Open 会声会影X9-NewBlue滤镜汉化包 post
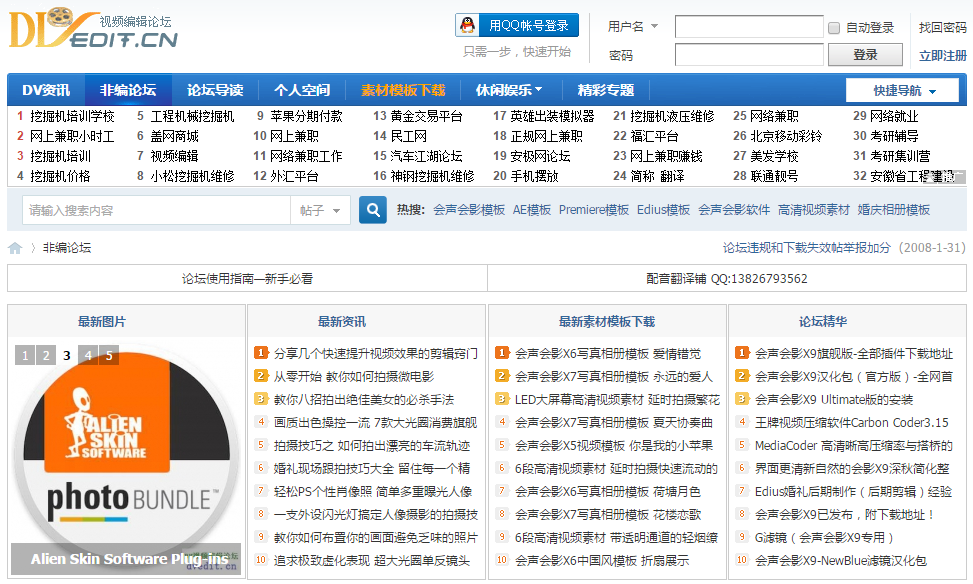This screenshot has width=973, height=584. 840,560
